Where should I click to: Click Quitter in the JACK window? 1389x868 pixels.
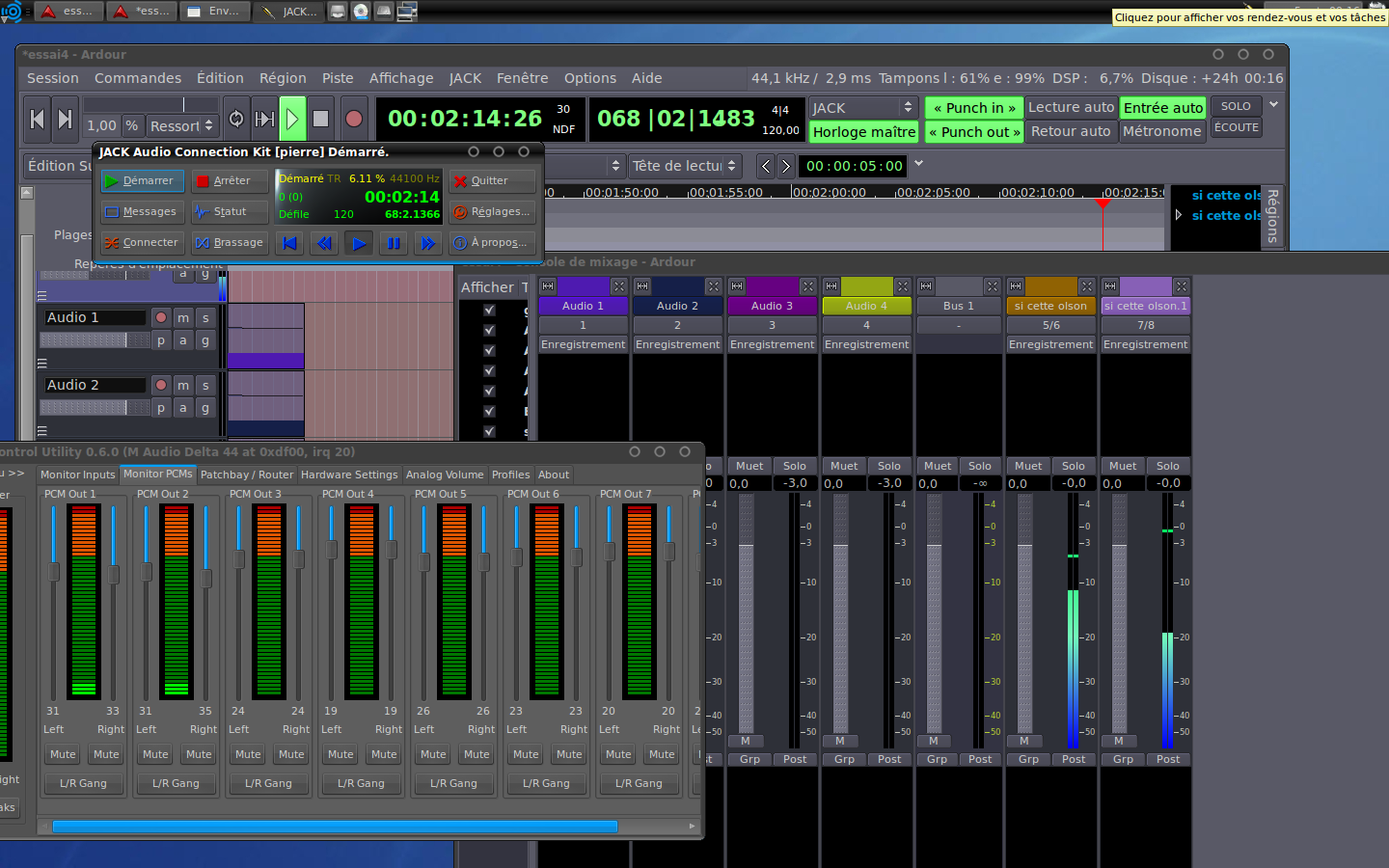point(492,180)
